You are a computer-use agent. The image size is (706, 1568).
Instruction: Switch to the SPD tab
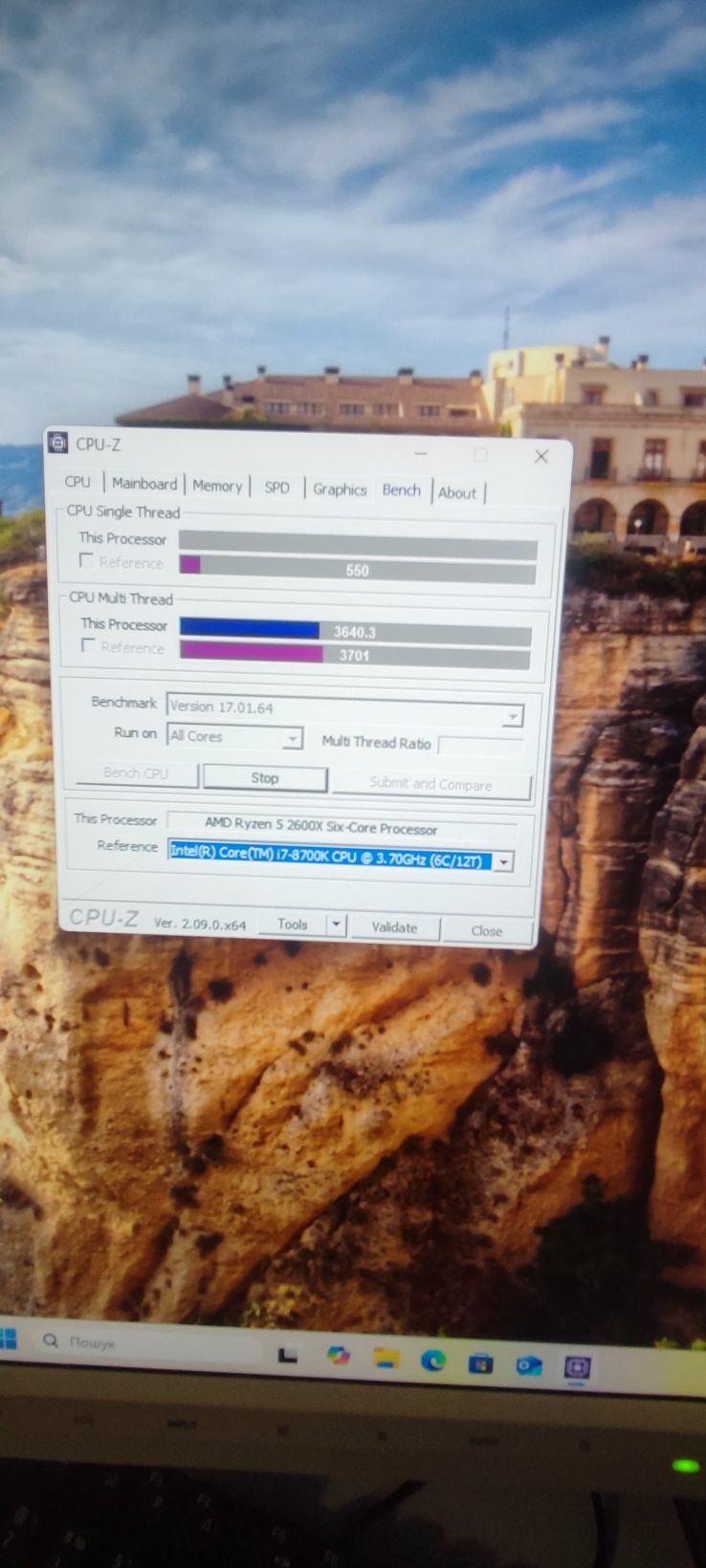pyautogui.click(x=276, y=488)
